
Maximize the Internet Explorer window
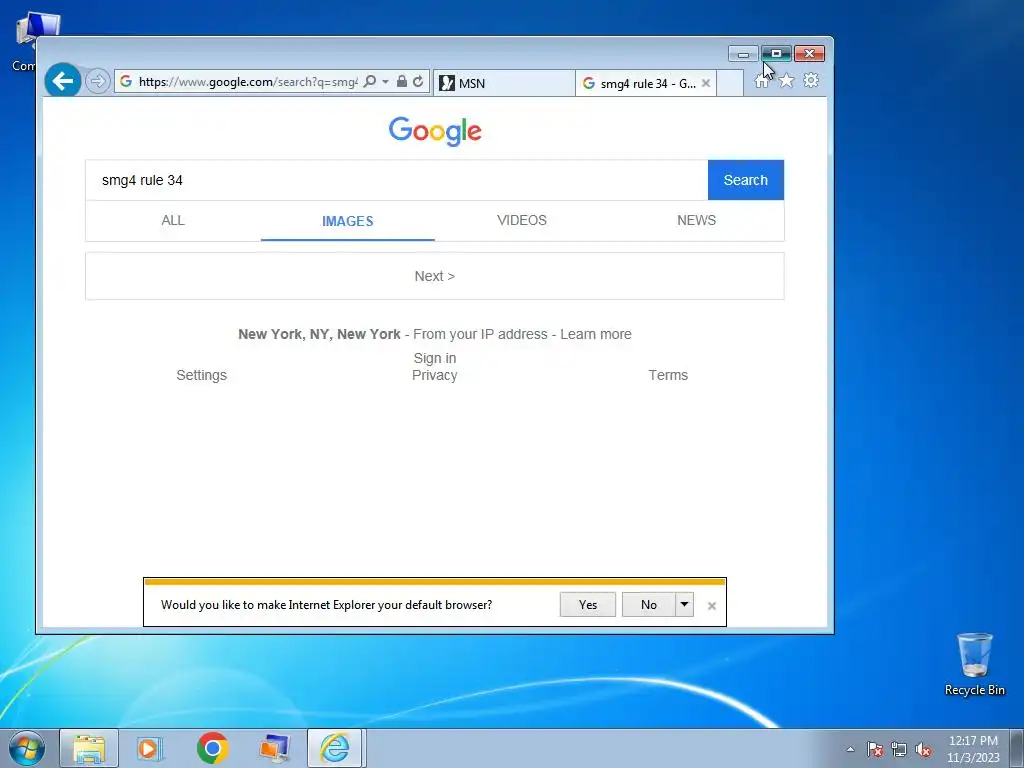tap(776, 54)
